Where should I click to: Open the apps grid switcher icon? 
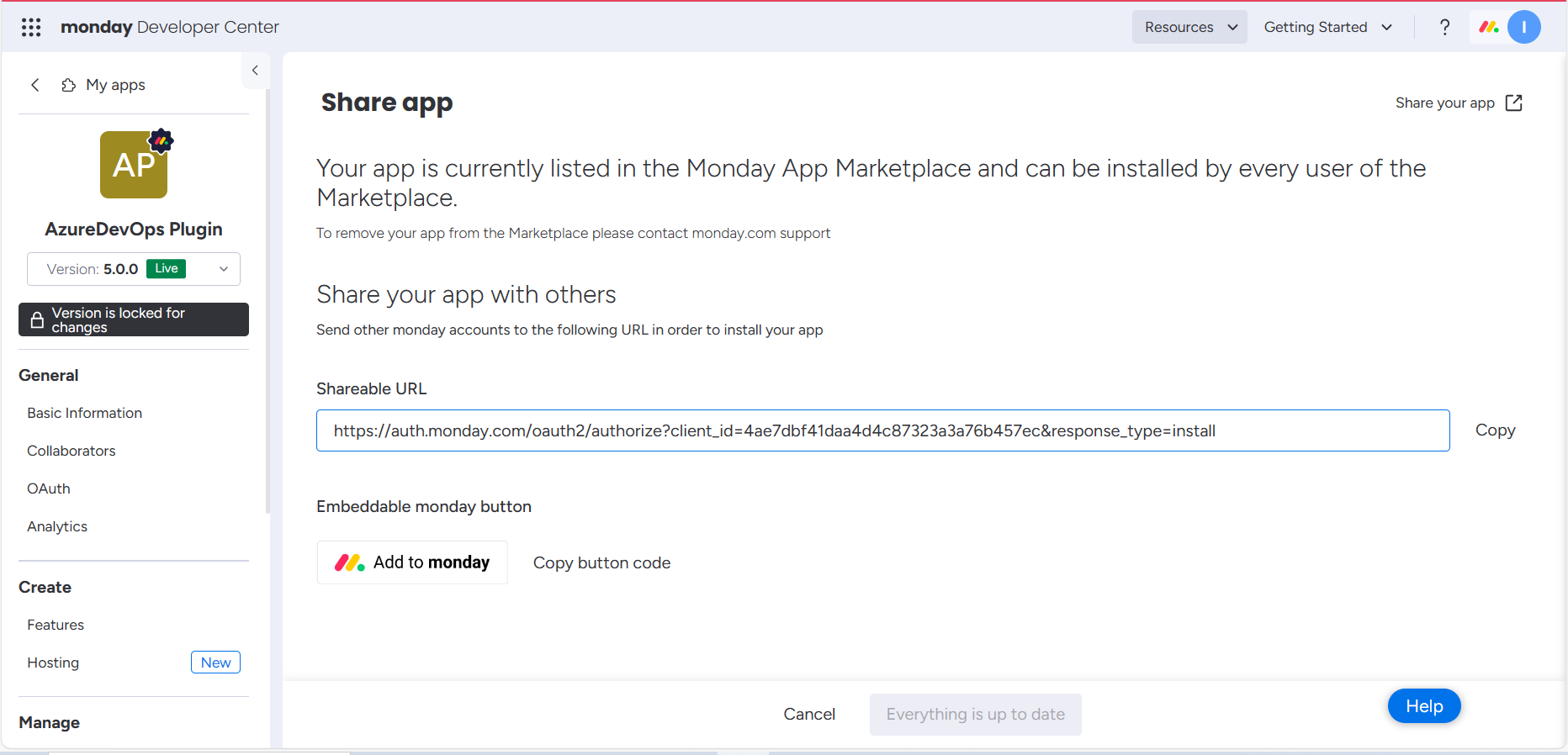coord(31,27)
